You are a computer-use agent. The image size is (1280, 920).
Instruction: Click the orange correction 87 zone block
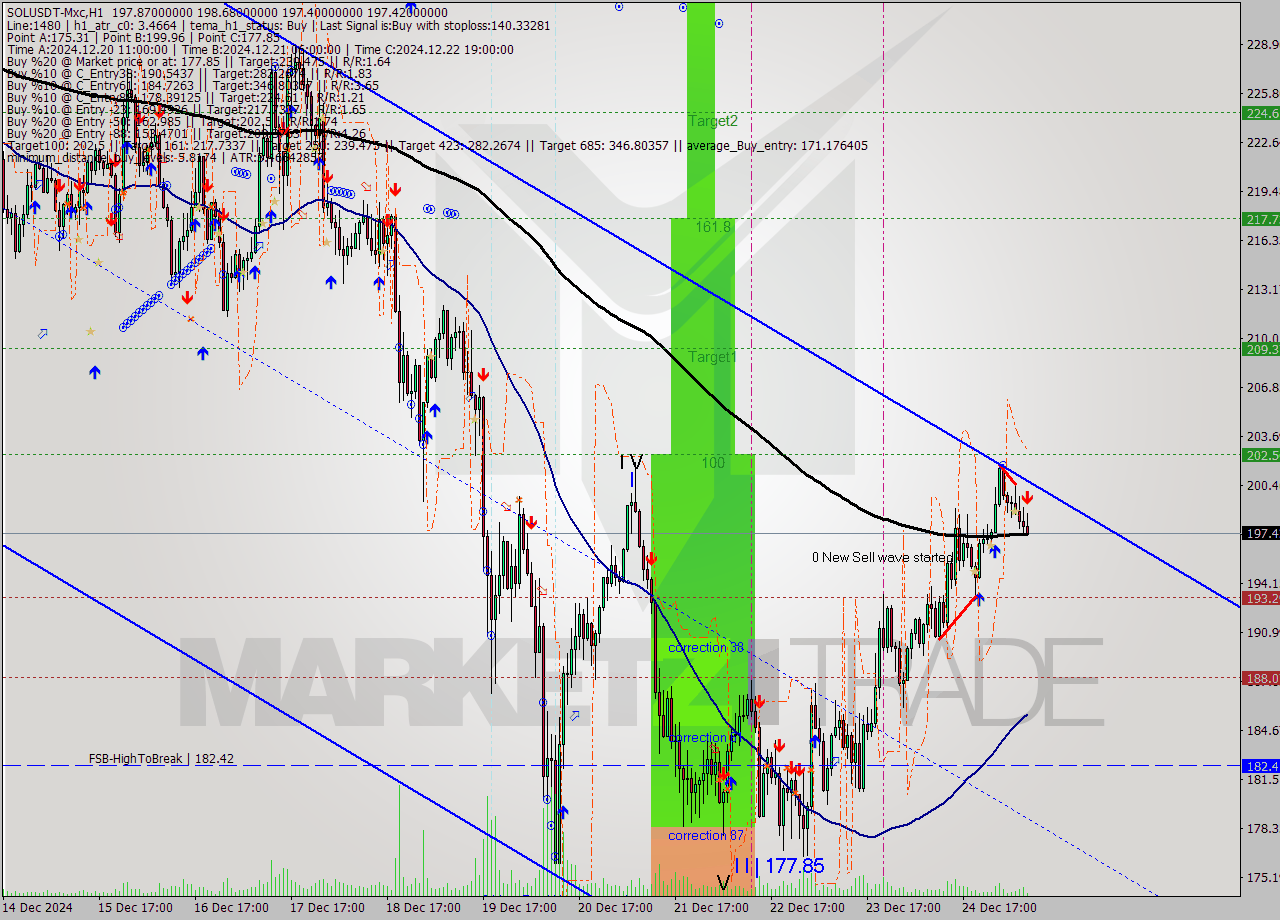click(x=702, y=861)
